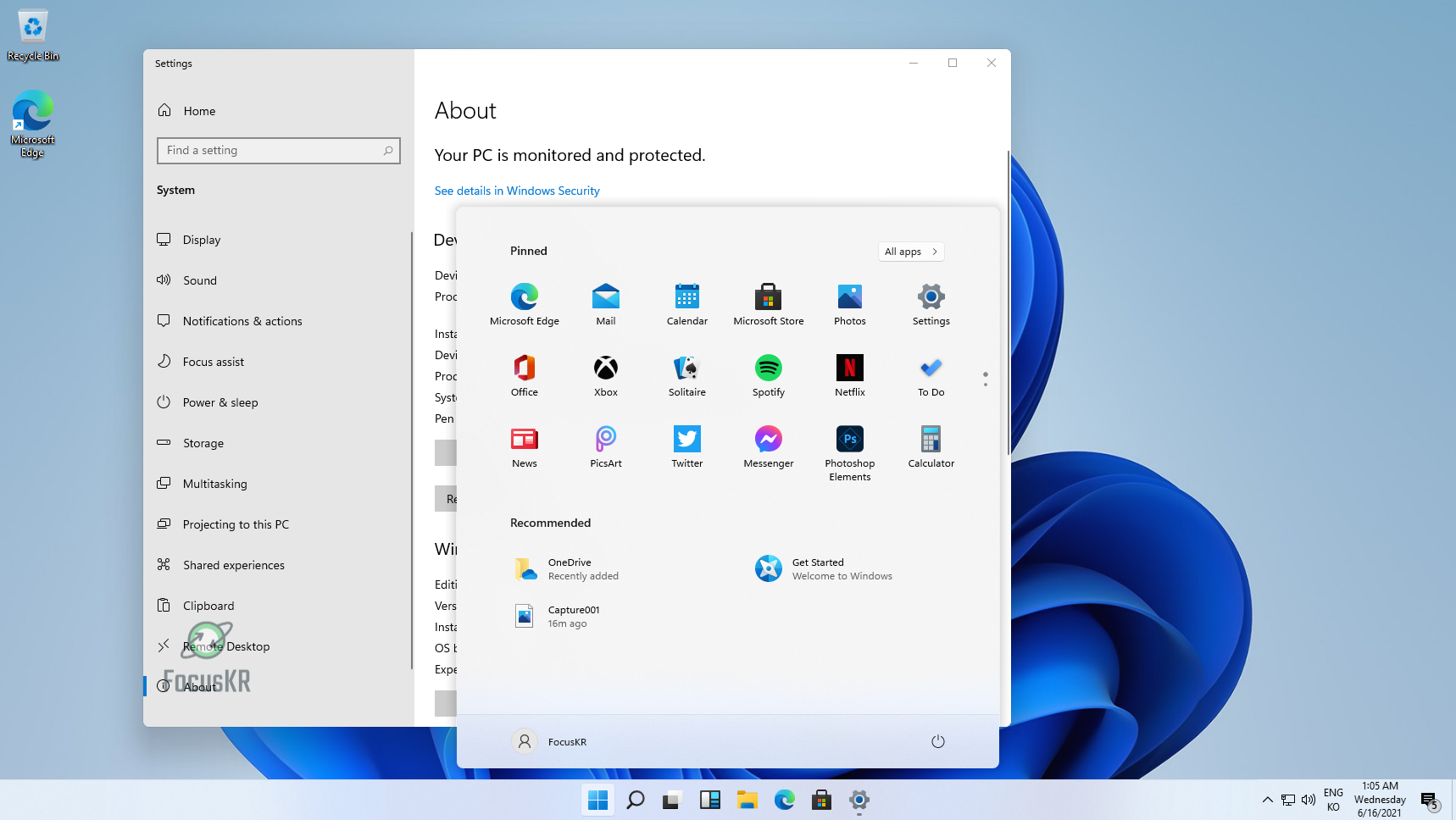This screenshot has width=1456, height=820.
Task: Launch the Calculator app
Action: 931,447
